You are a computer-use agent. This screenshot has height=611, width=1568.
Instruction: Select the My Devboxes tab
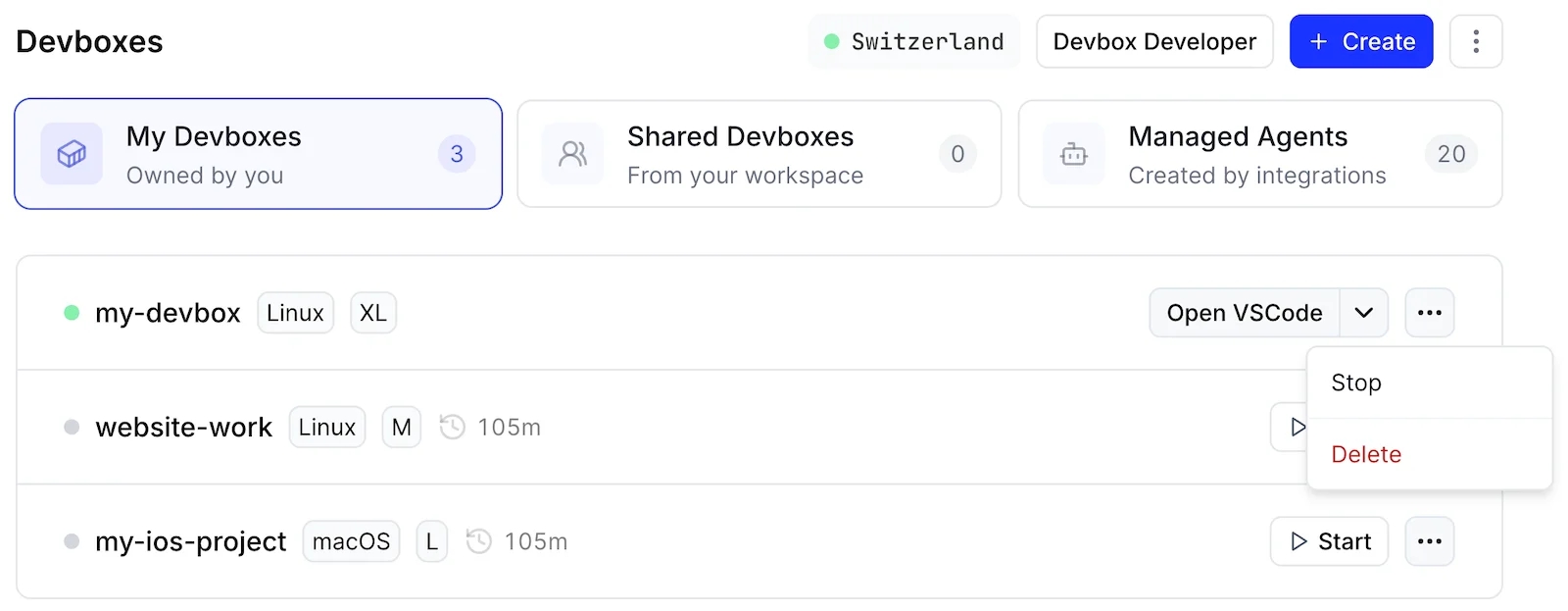[259, 154]
